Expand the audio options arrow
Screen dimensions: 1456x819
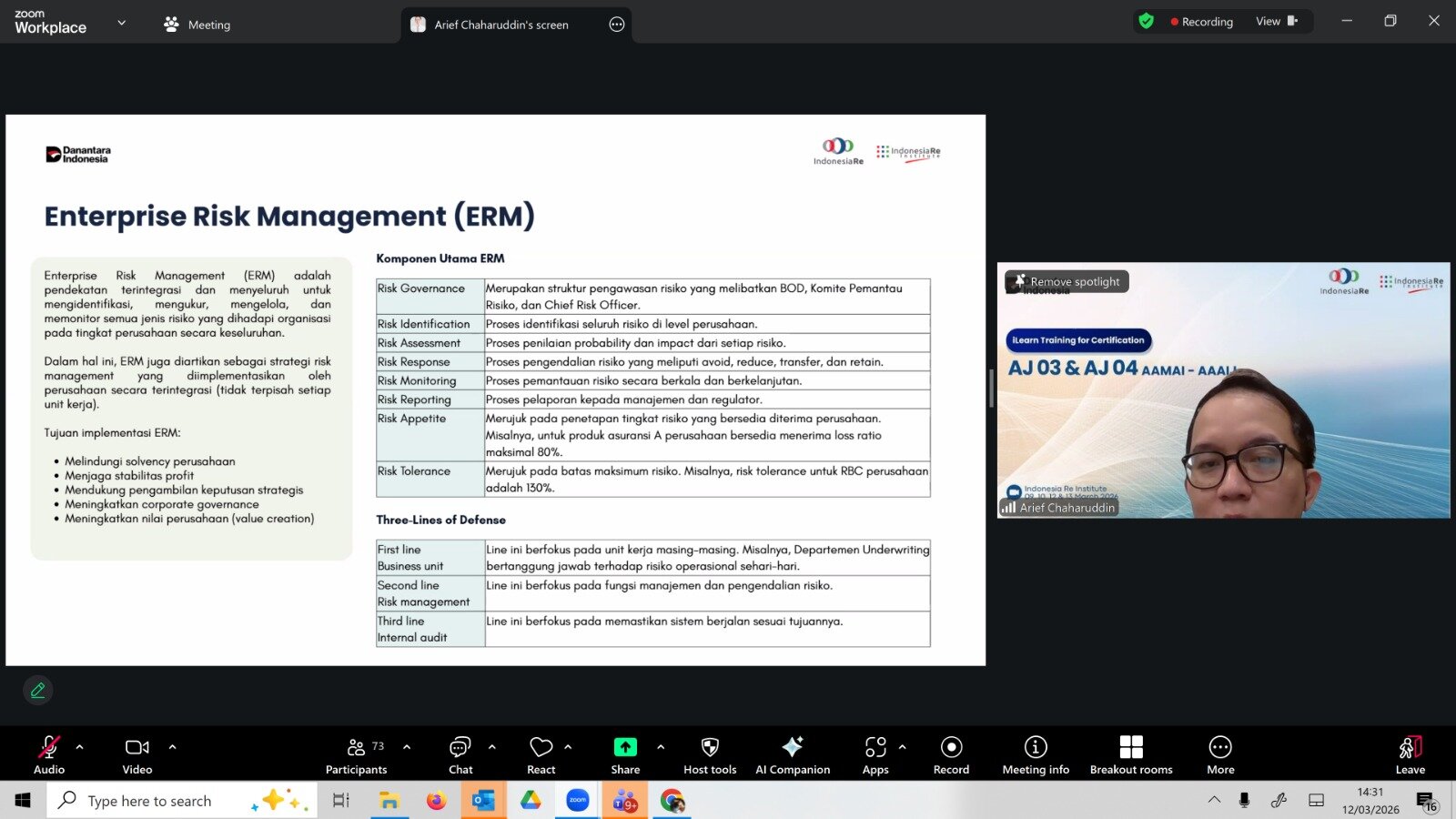(80, 747)
